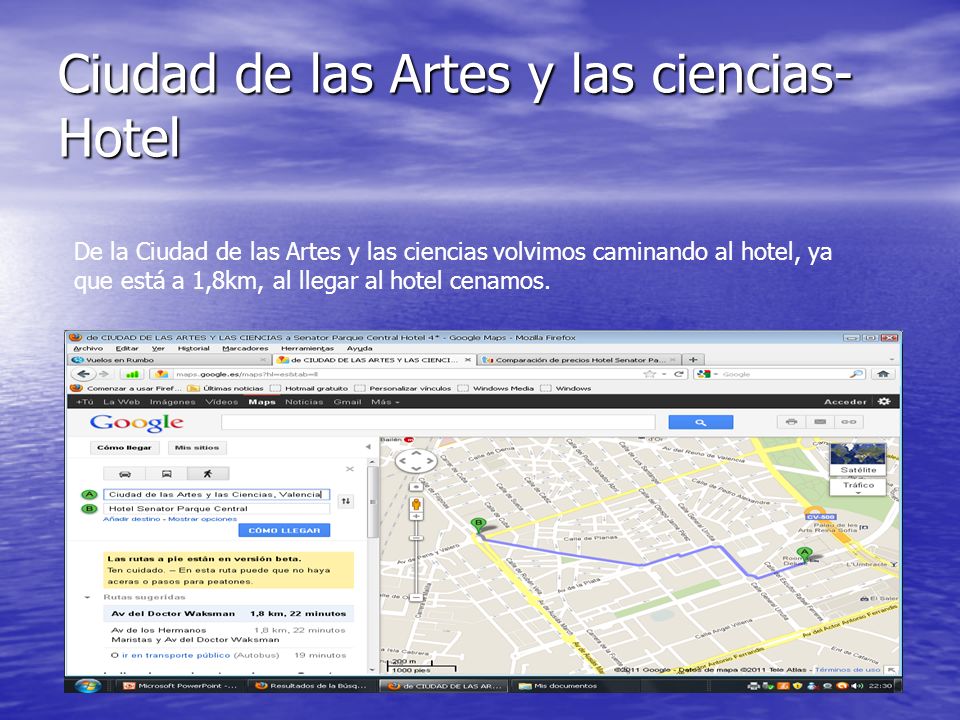Select the walking travel mode icon
The height and width of the screenshot is (720, 960).
pyautogui.click(x=208, y=474)
